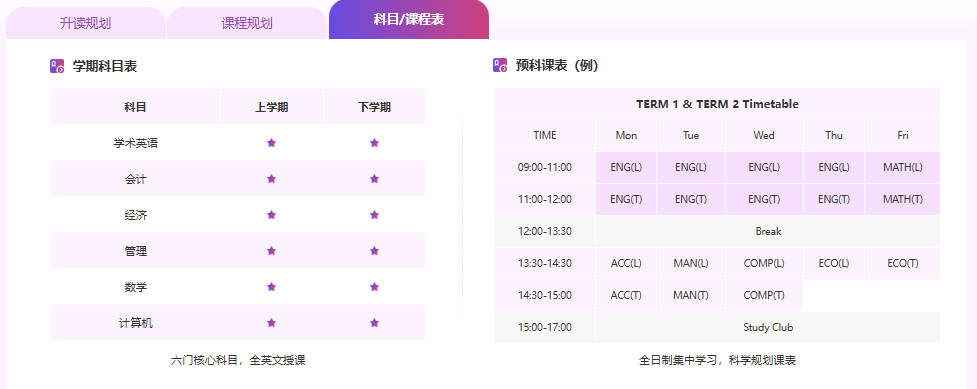Click the 上学期 column header
Image resolution: width=977 pixels, height=389 pixels.
pyautogui.click(x=272, y=107)
